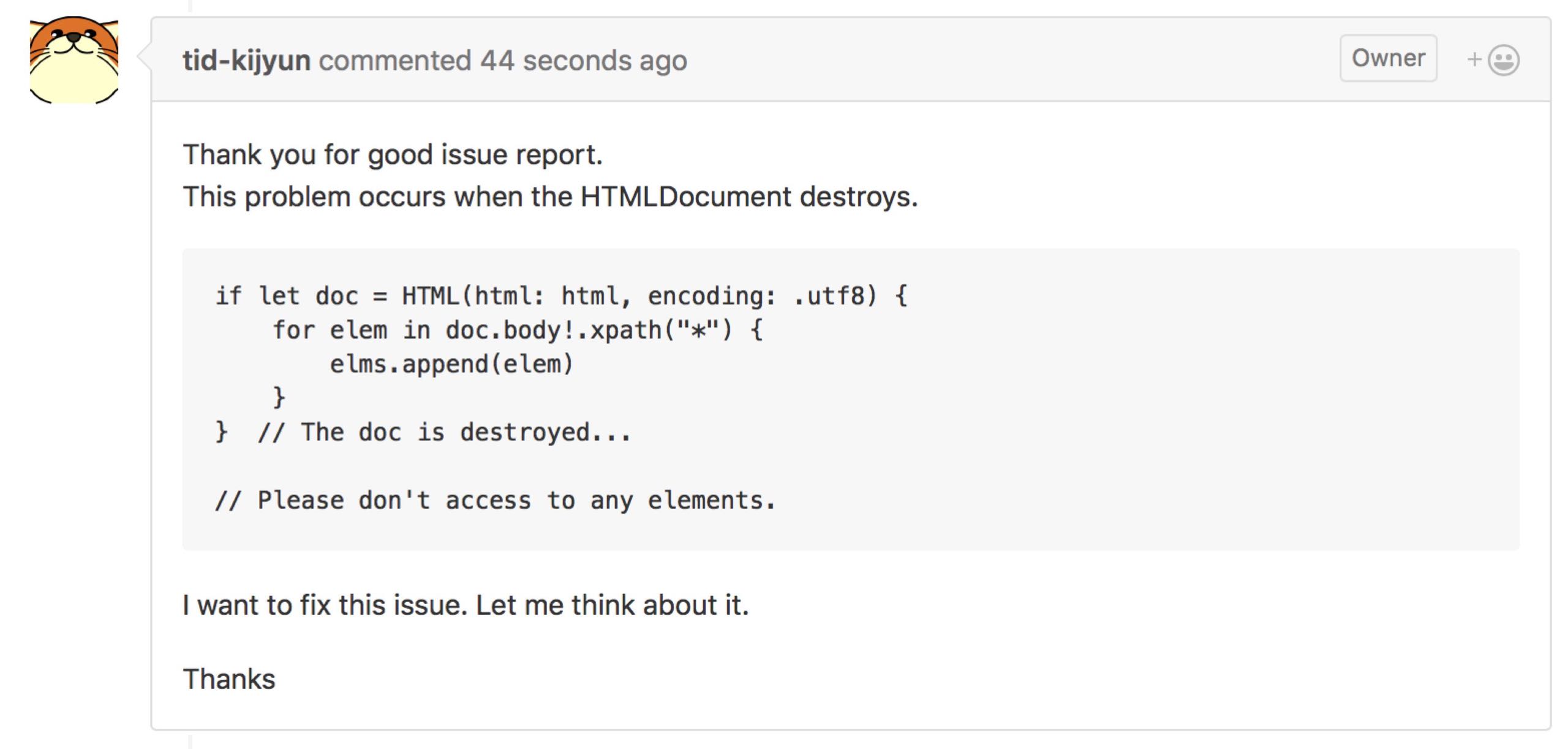Click the "if let doc = HTML" code line

[x=337, y=296]
